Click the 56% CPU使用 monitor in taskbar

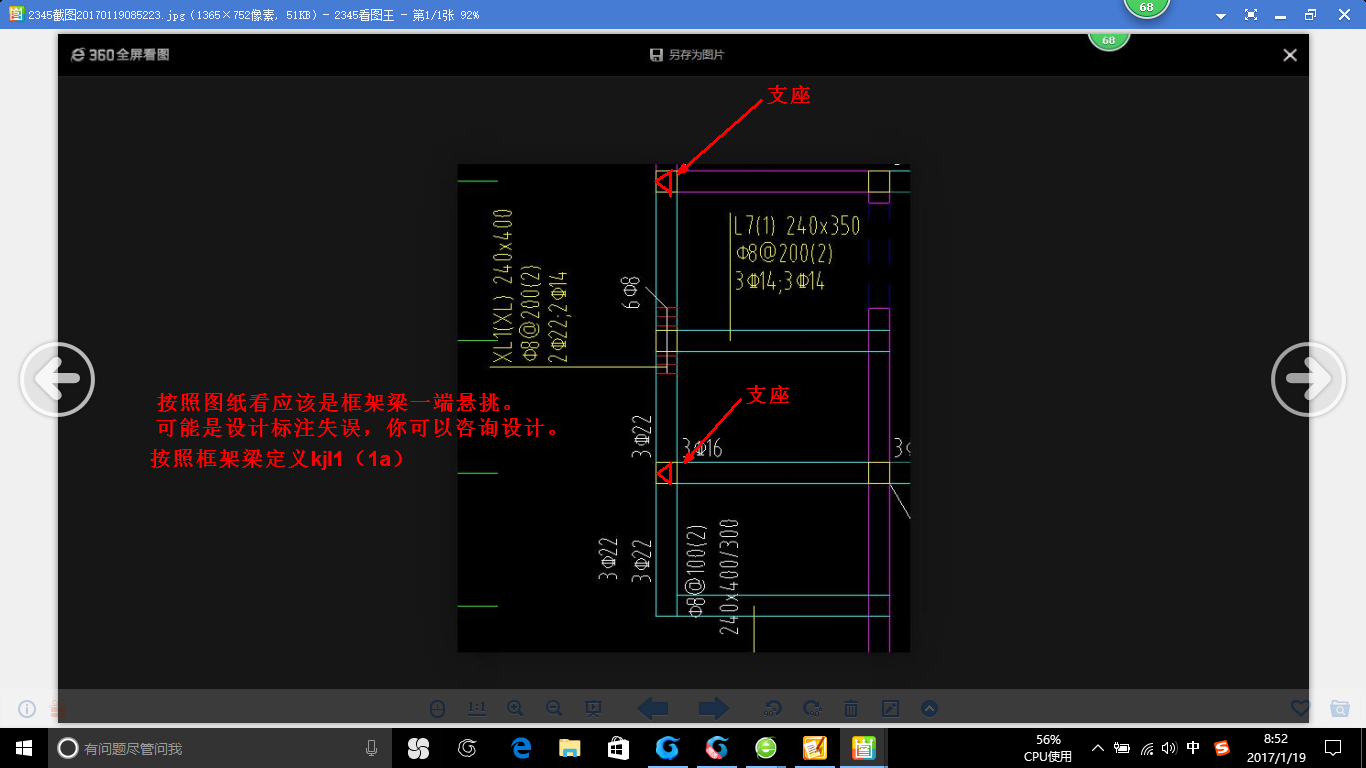(1048, 748)
